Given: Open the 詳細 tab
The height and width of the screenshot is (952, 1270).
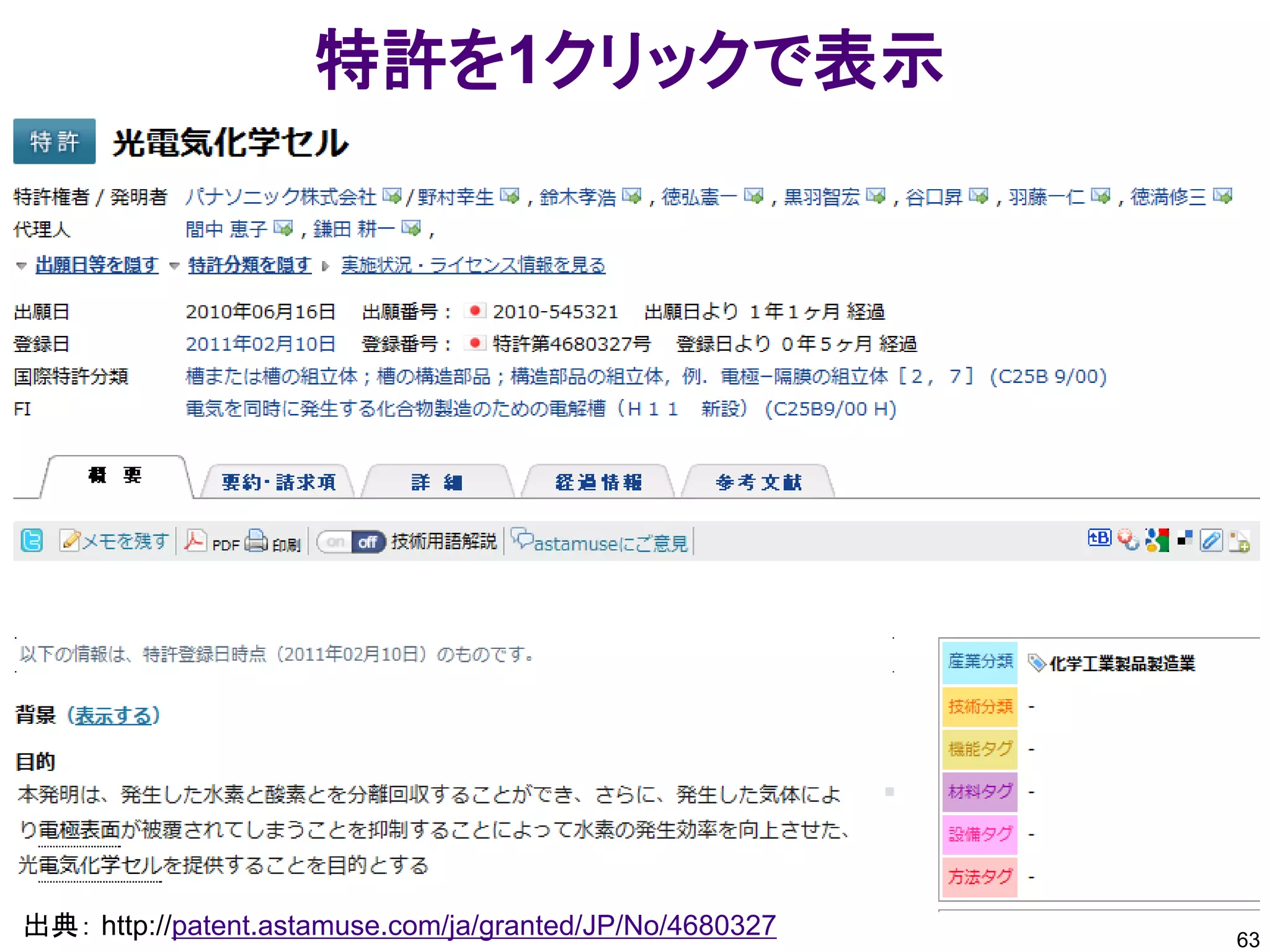Looking at the screenshot, I should tap(437, 482).
